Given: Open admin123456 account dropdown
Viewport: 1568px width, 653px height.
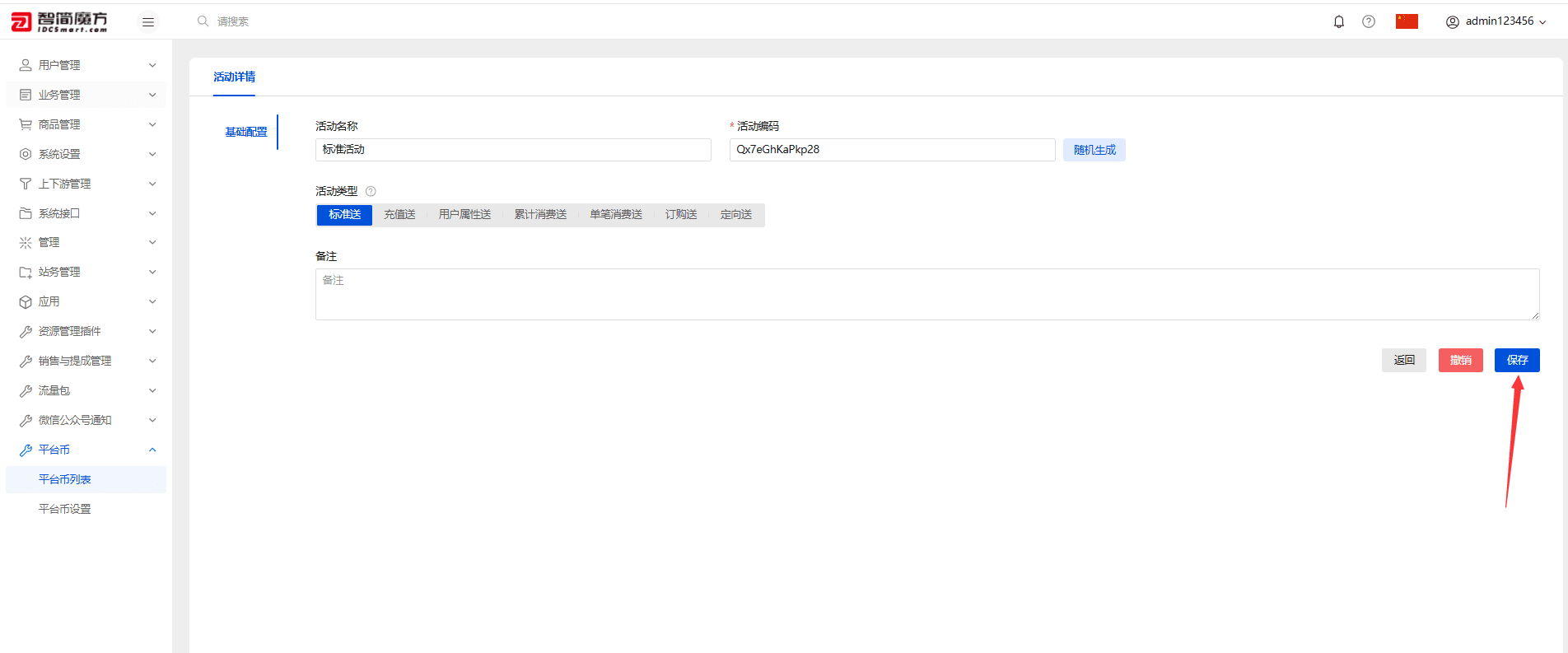Looking at the screenshot, I should point(1496,21).
